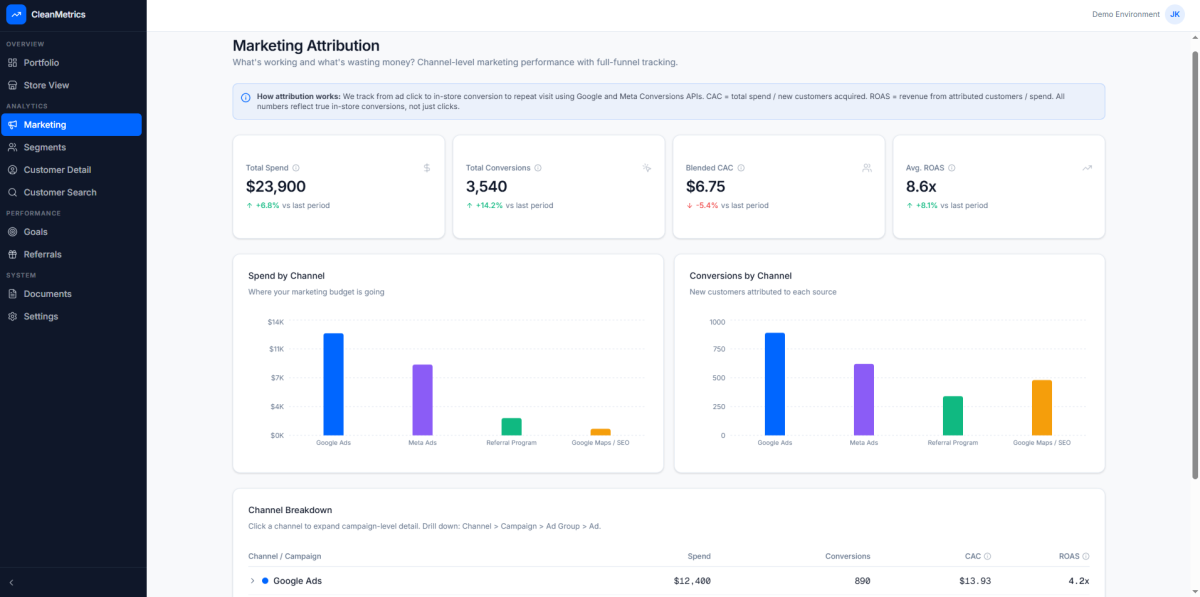The height and width of the screenshot is (597, 1200).
Task: Click the JK avatar button
Action: coord(1174,14)
